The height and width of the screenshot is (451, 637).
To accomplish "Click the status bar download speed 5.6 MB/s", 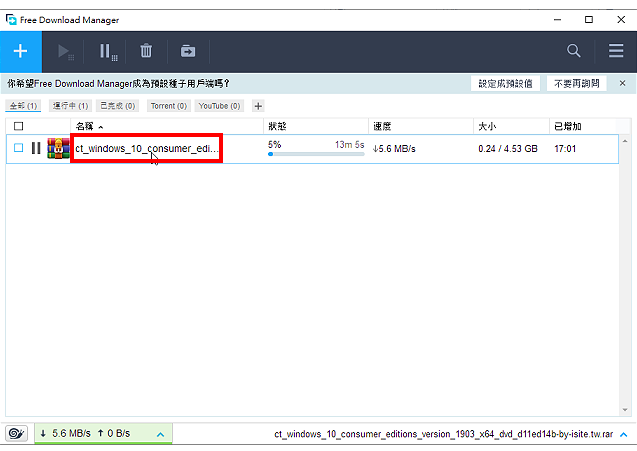I will pyautogui.click(x=65, y=434).
